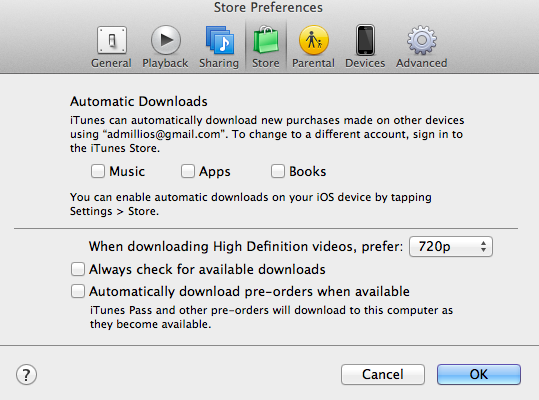Toggle Automatically download pre-orders when available
Image resolution: width=539 pixels, height=400 pixels.
(x=78, y=291)
